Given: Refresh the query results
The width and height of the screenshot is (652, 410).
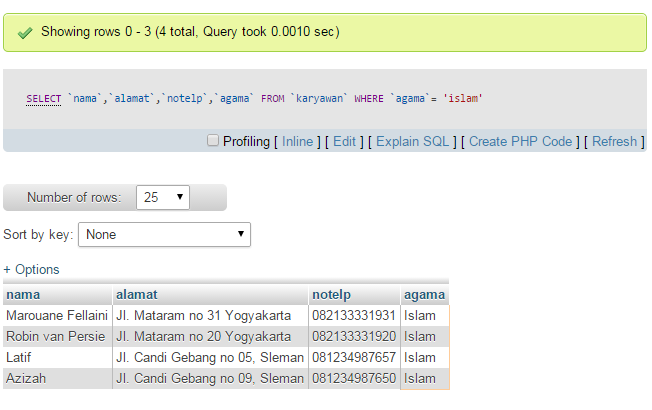Looking at the screenshot, I should point(614,141).
